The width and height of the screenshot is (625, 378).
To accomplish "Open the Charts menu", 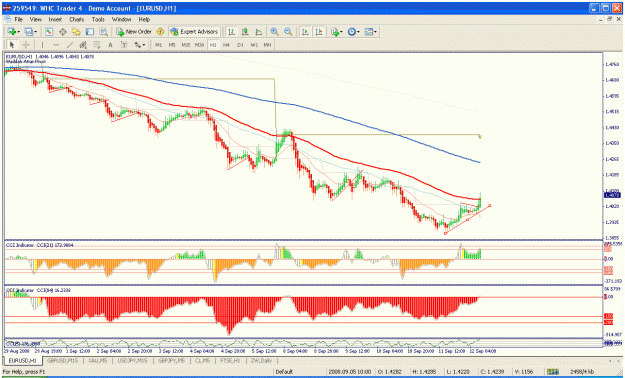I will pos(77,19).
